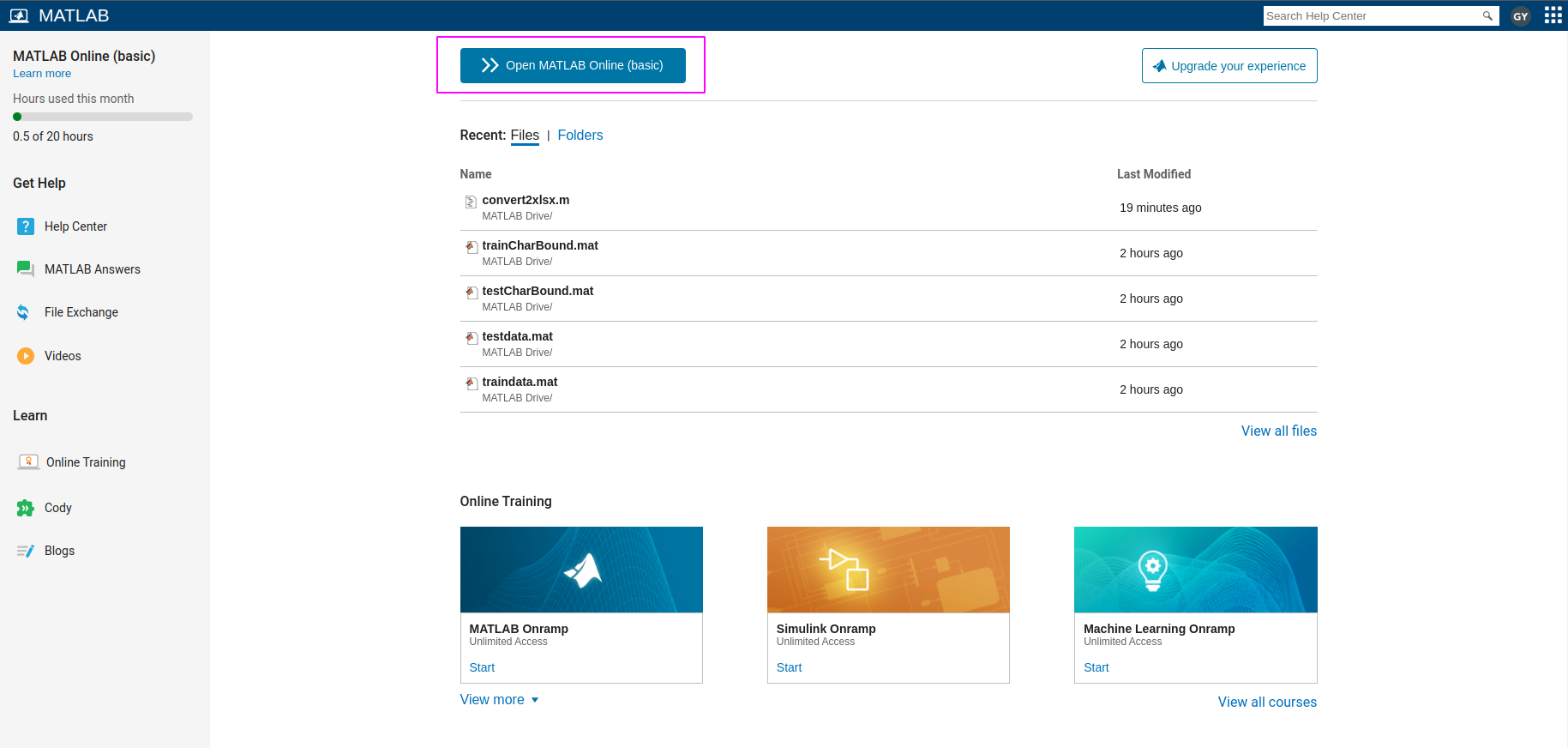
Task: Open the trainCharBound.mat file name
Action: pyautogui.click(x=540, y=245)
